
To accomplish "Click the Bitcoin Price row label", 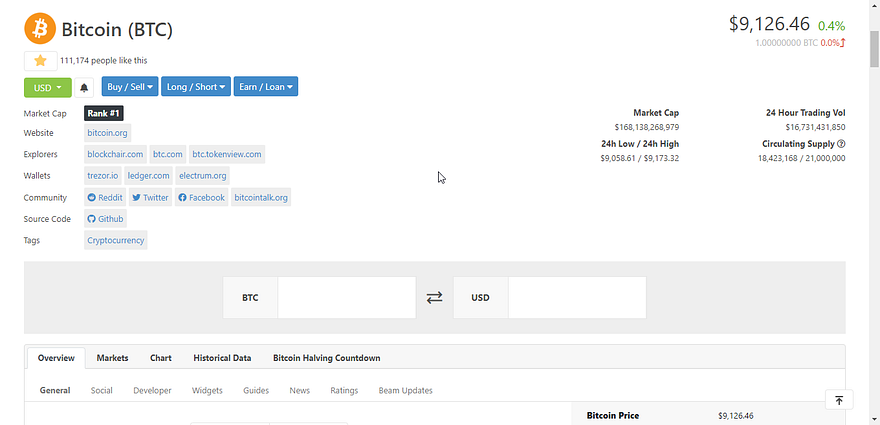I will click(x=613, y=416).
